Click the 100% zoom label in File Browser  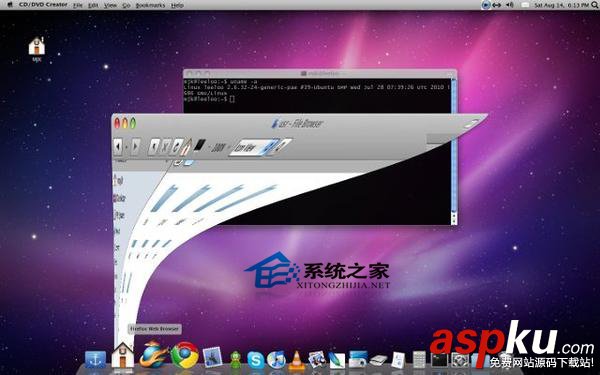(x=218, y=147)
